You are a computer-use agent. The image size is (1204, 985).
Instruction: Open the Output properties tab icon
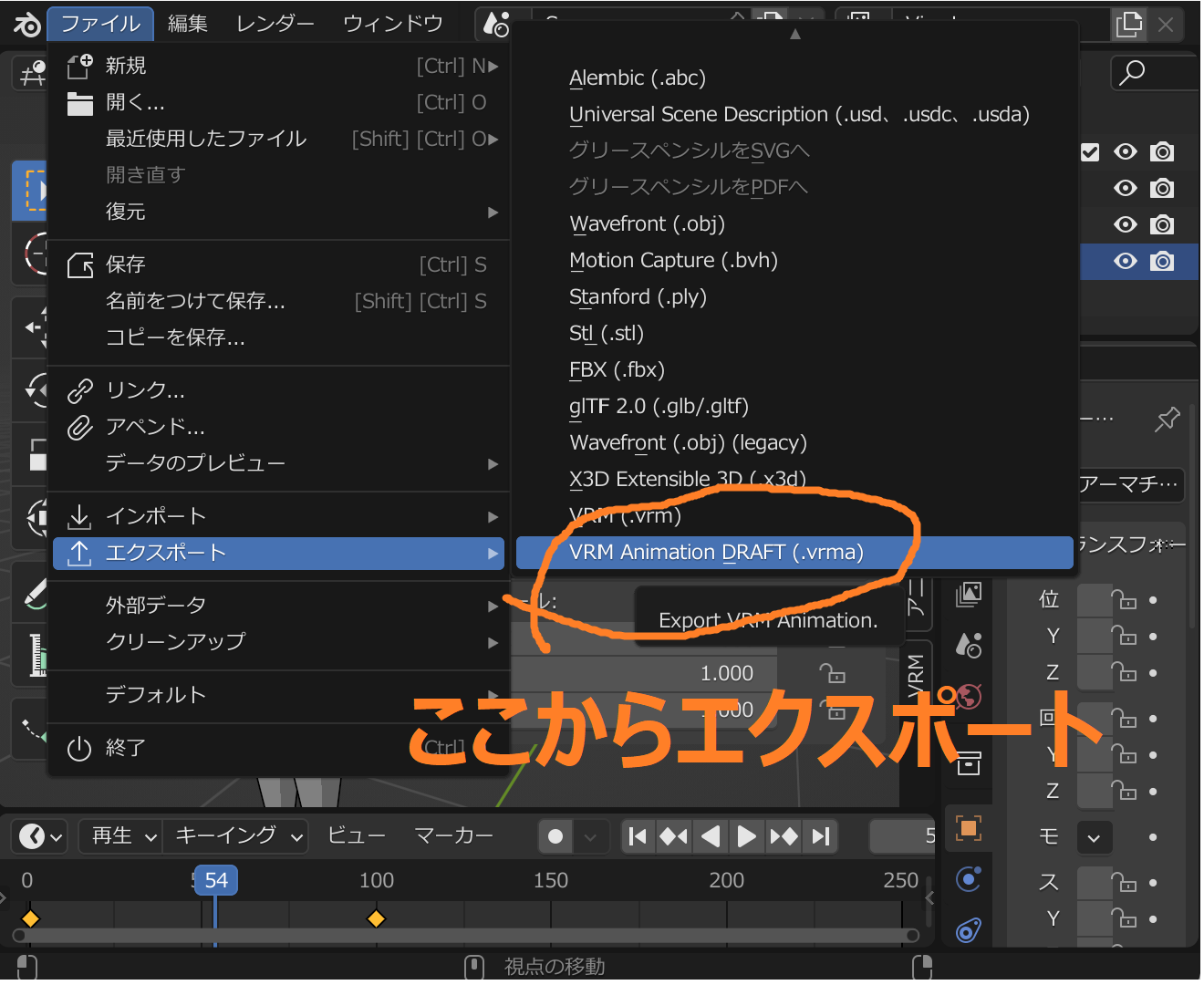tap(968, 595)
